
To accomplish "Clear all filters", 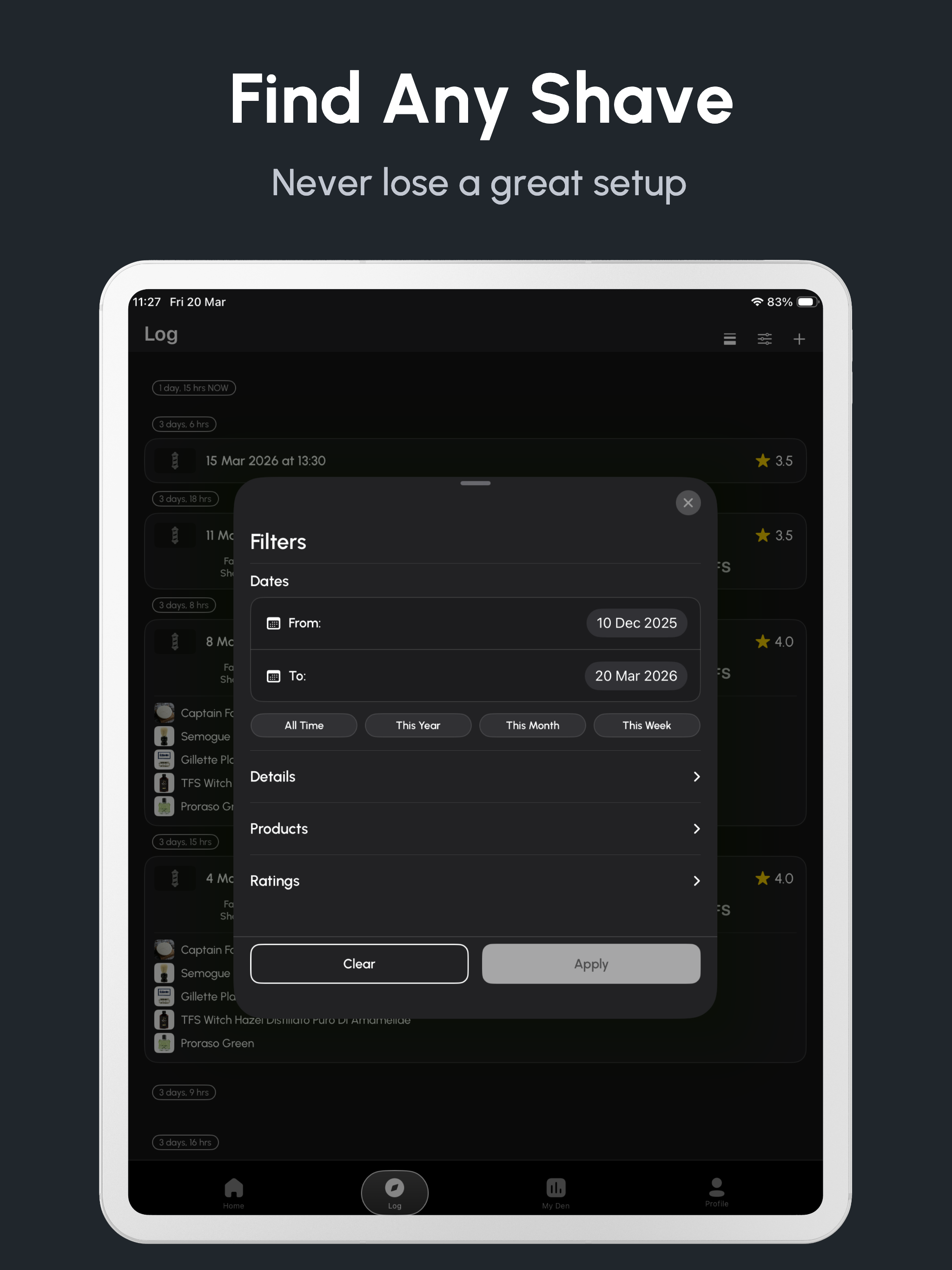I will point(359,963).
